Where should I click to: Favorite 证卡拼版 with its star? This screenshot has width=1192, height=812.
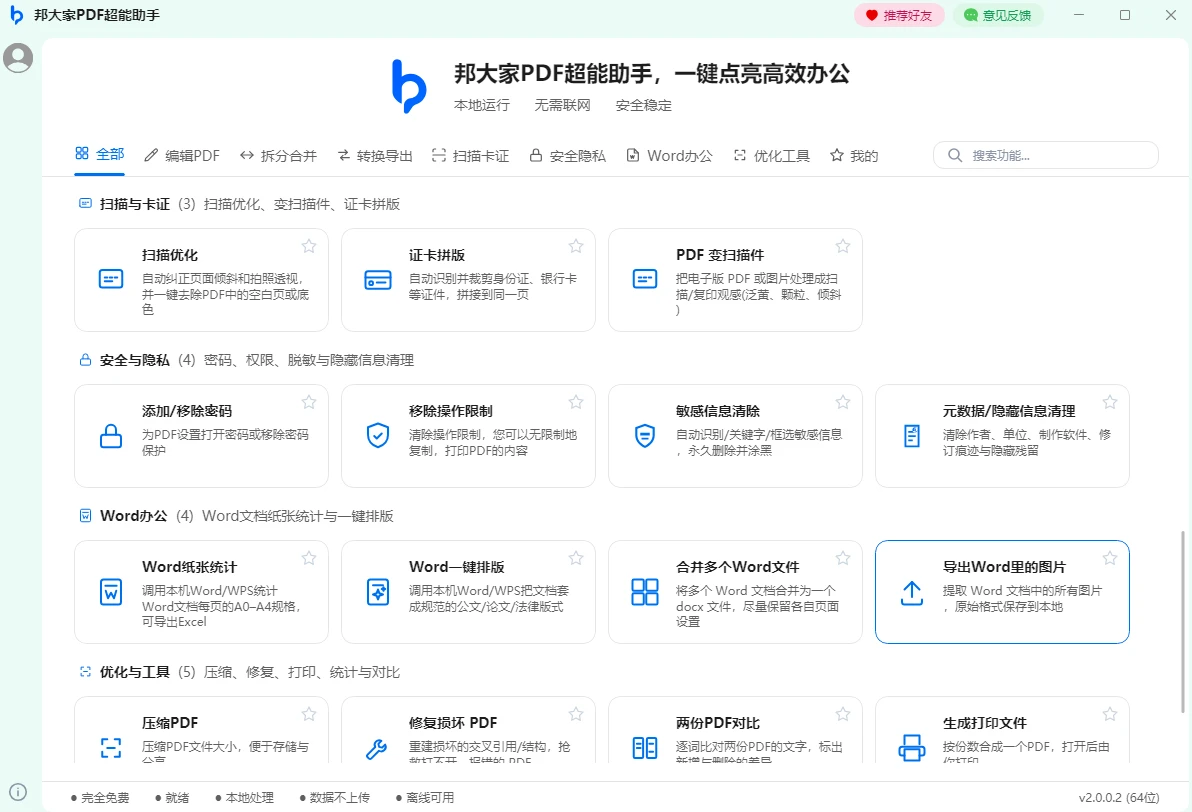tap(575, 246)
